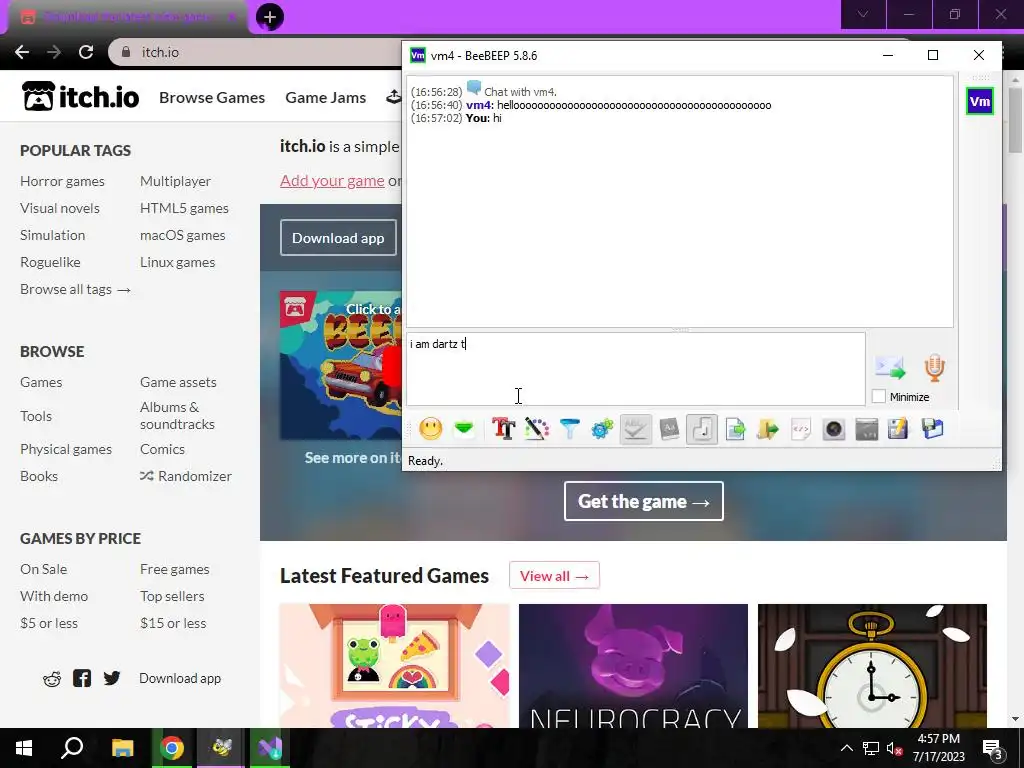Open the notifications action center
Viewport: 1024px width, 768px height.
993,749
